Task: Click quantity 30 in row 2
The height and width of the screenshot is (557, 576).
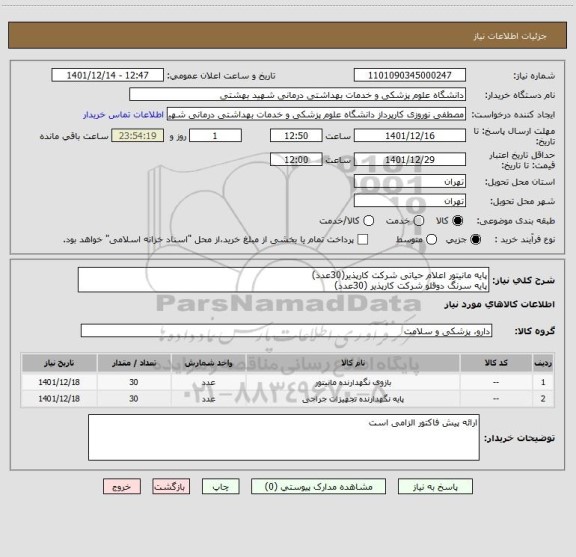Action: (134, 399)
